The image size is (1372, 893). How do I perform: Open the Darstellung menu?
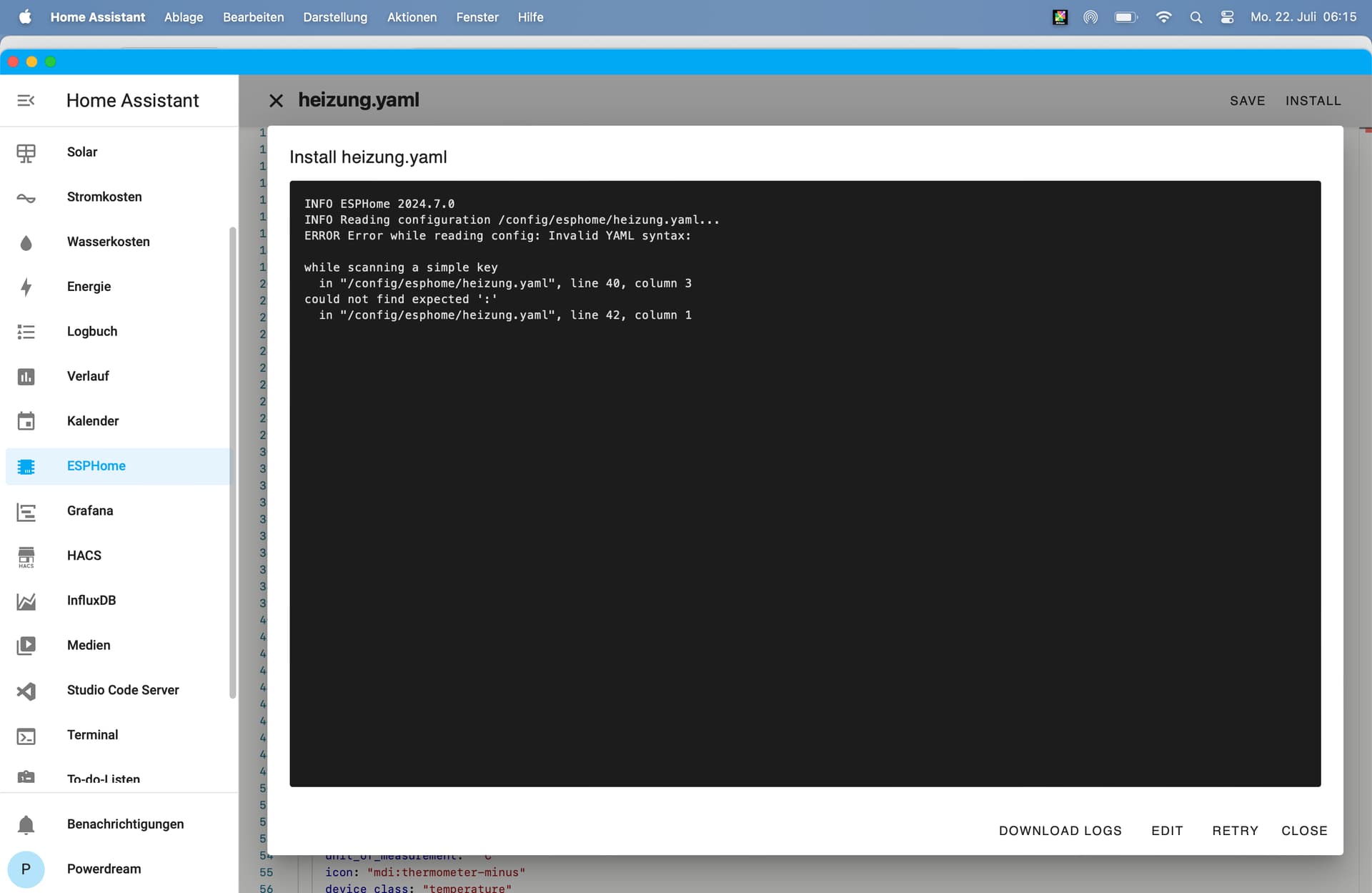tap(334, 17)
